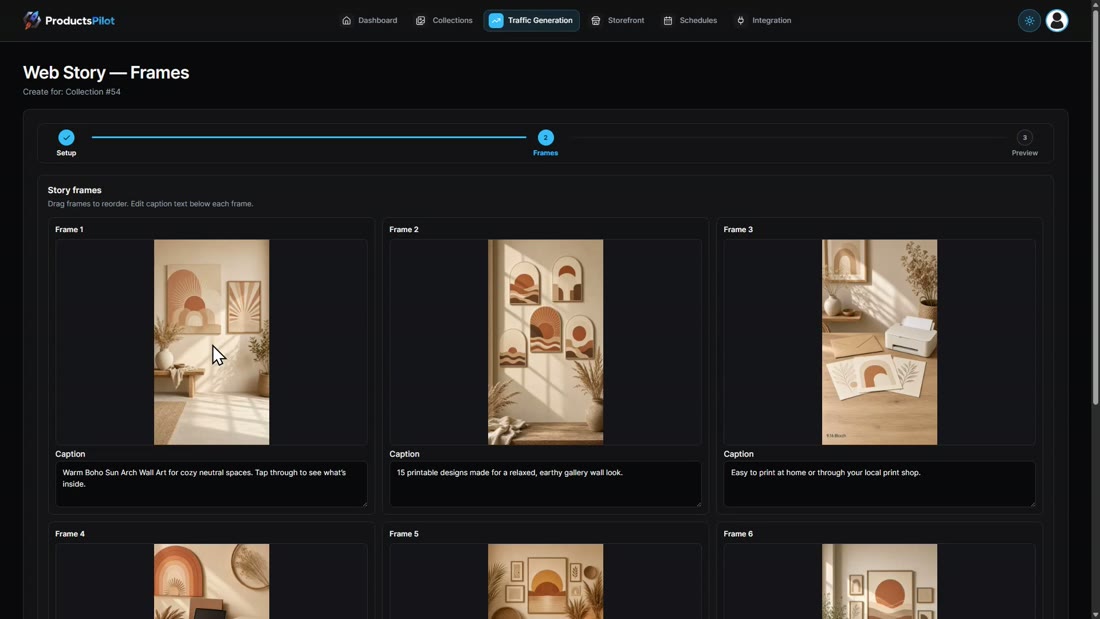Edit the Frame 1 caption text box

211,484
